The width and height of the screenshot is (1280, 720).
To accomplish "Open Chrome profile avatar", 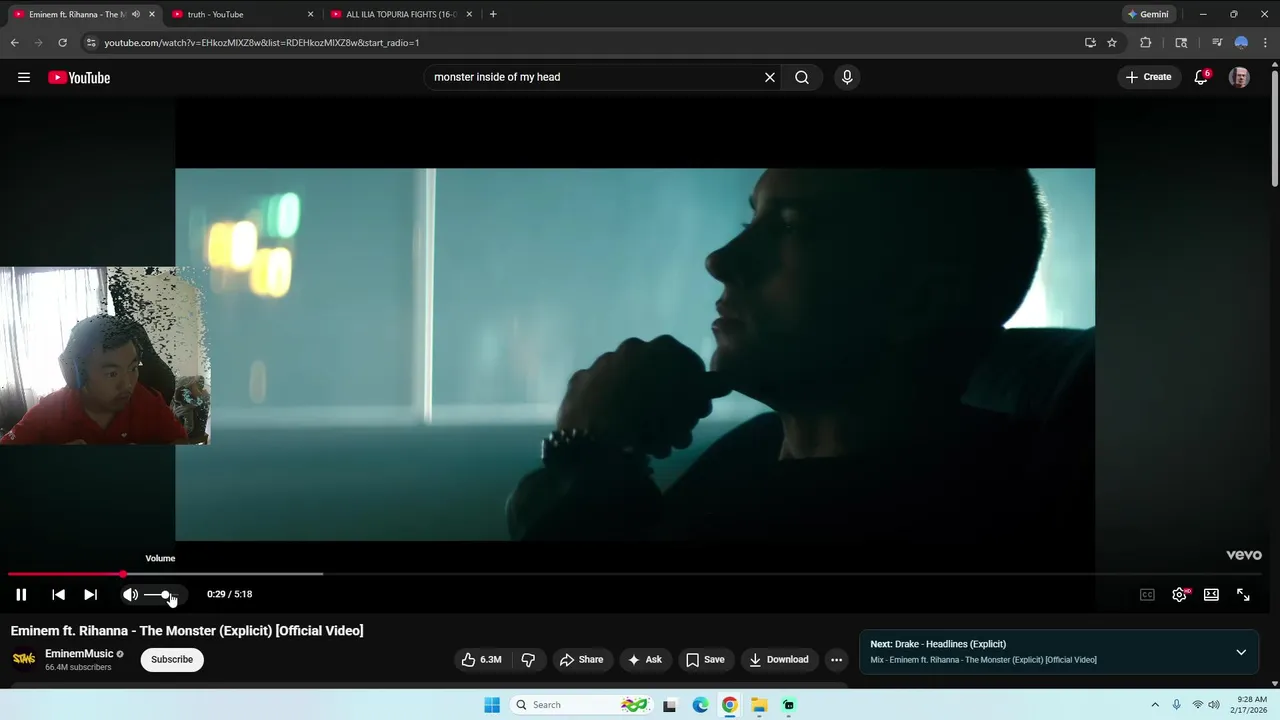I will [1241, 43].
